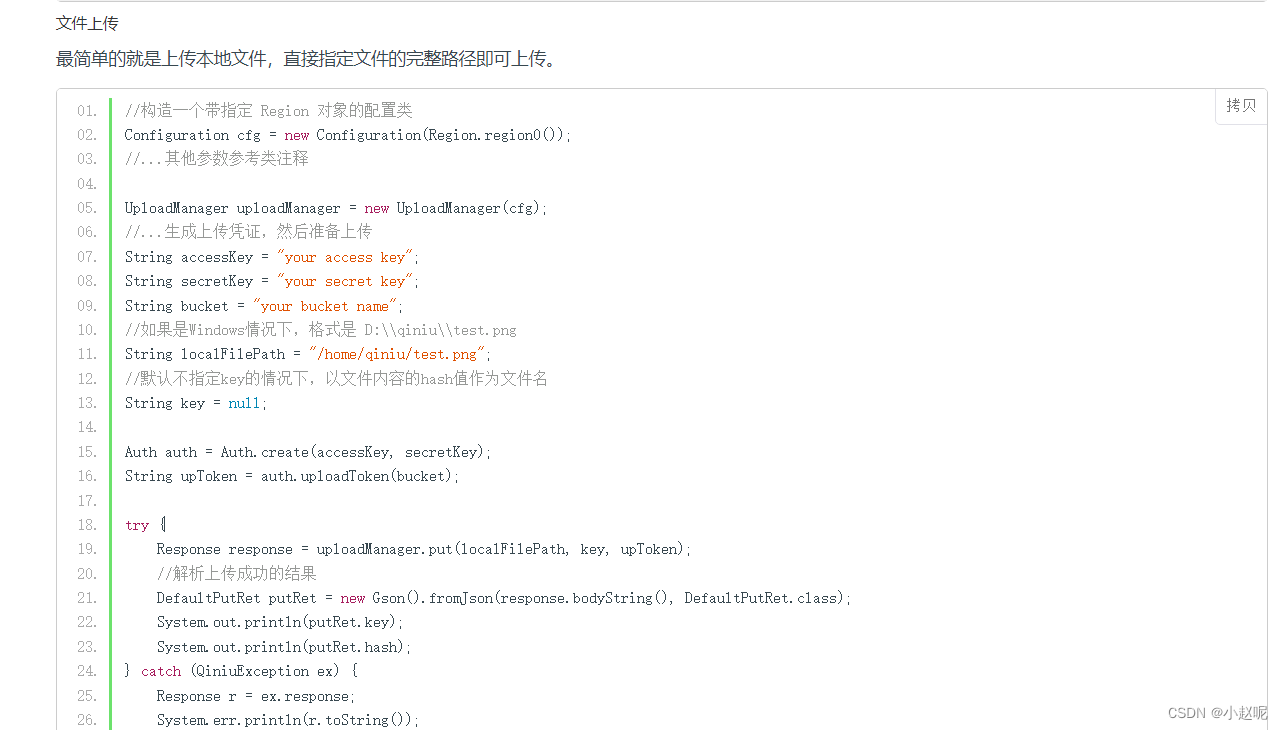Screen dimensions: 1283x730
Task: Click string "/home/qiniu/test.png"
Action: tap(397, 354)
